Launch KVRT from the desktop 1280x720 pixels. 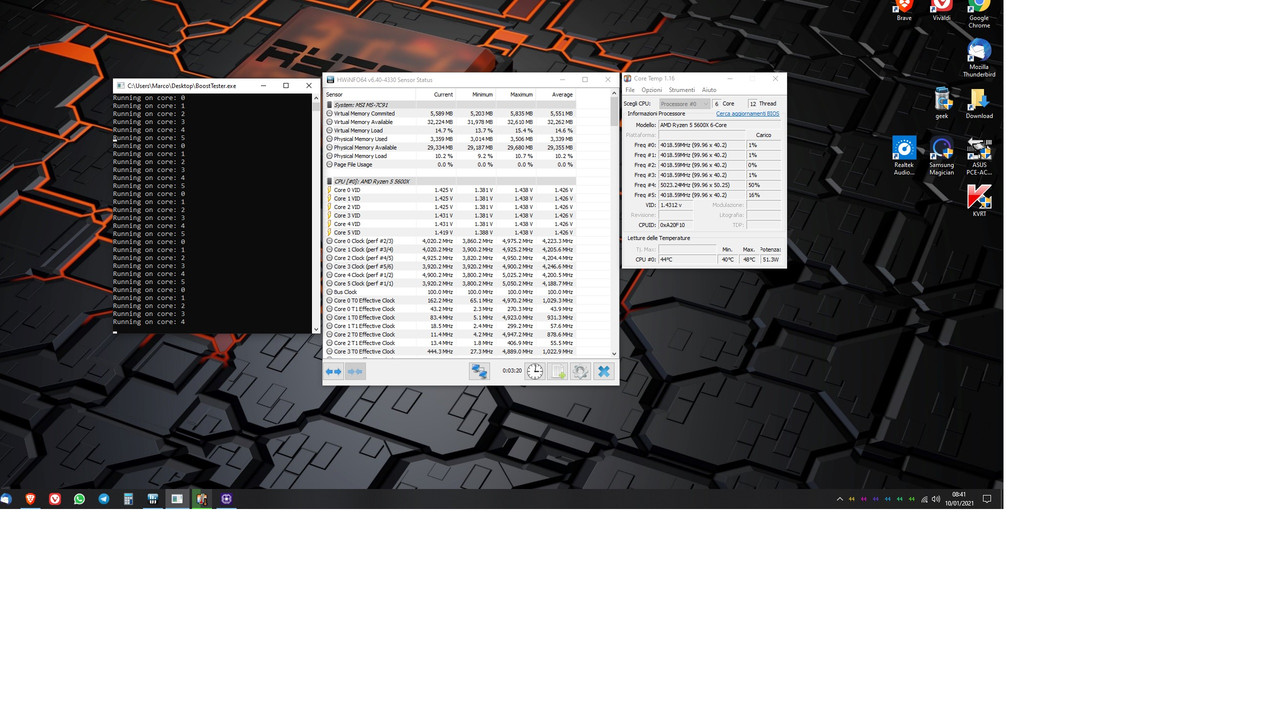[978, 197]
